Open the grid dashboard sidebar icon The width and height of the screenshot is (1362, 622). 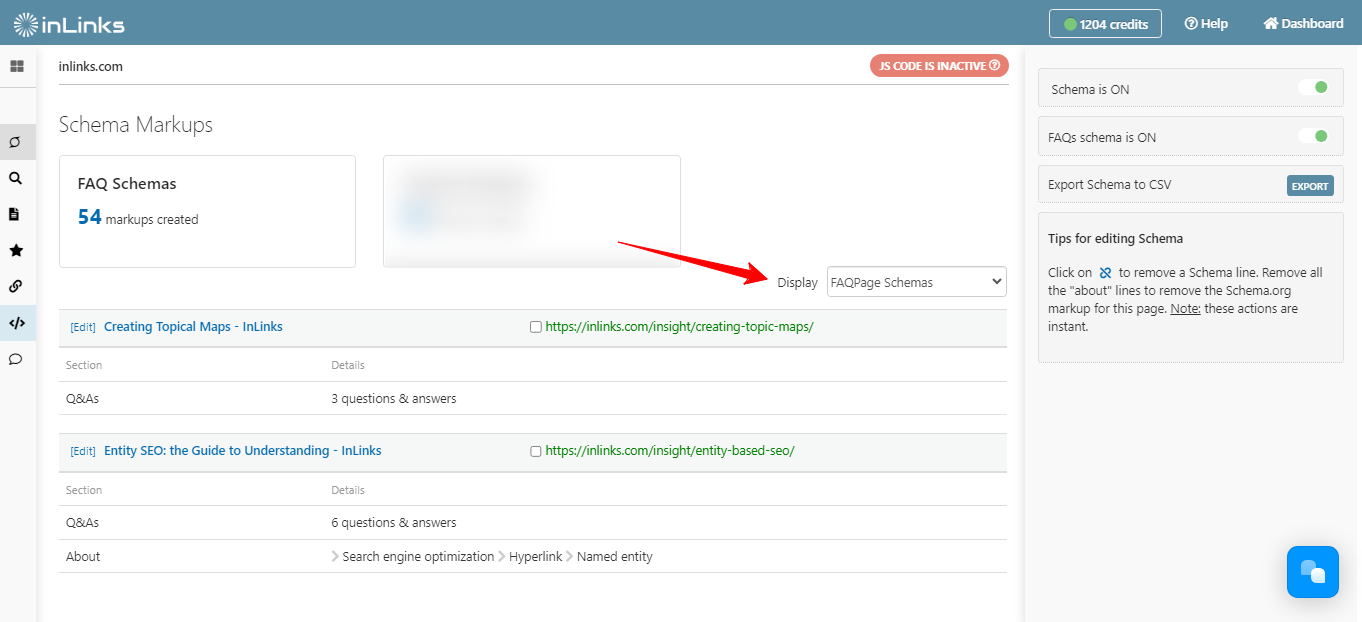pos(16,66)
